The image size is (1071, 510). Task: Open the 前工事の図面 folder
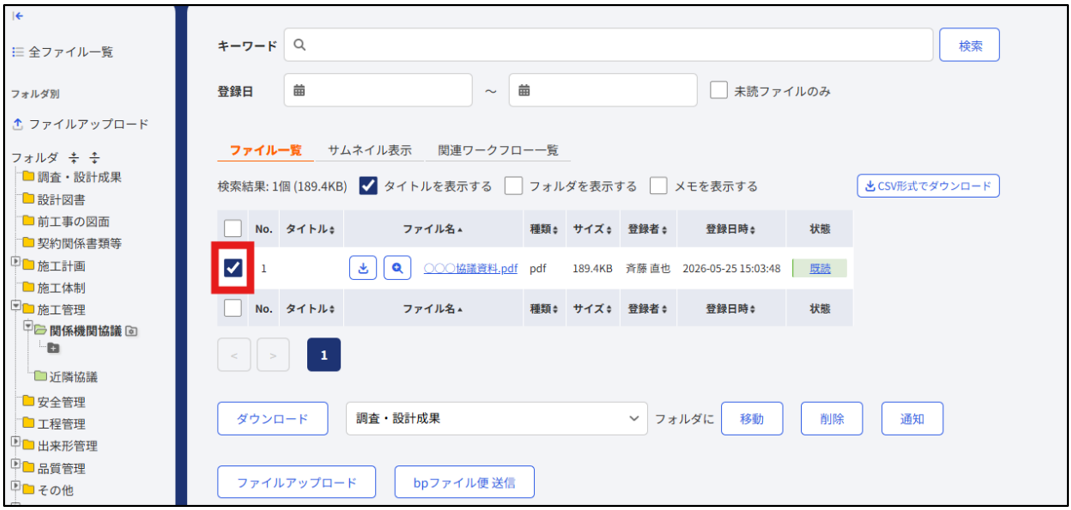pos(66,221)
